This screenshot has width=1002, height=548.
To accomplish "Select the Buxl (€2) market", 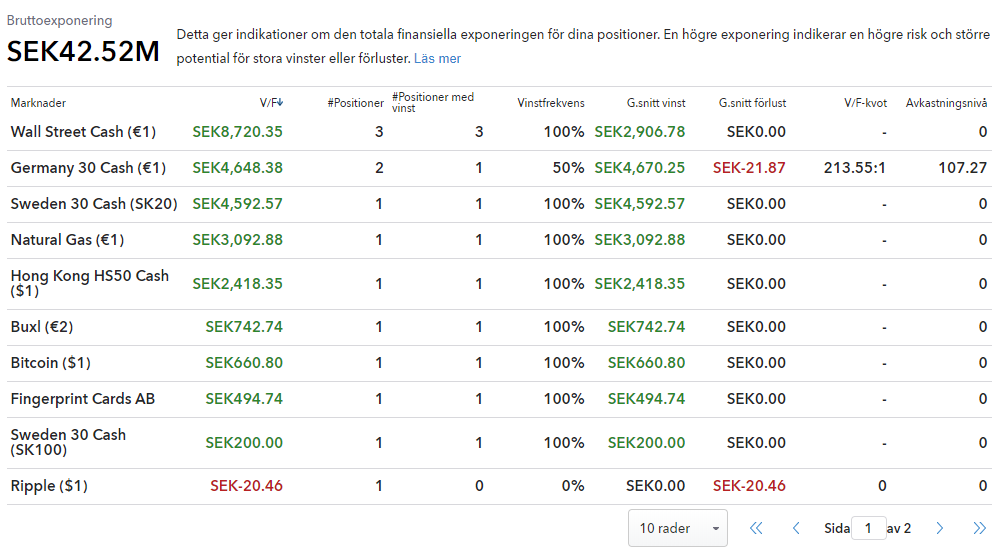I will 42,326.
